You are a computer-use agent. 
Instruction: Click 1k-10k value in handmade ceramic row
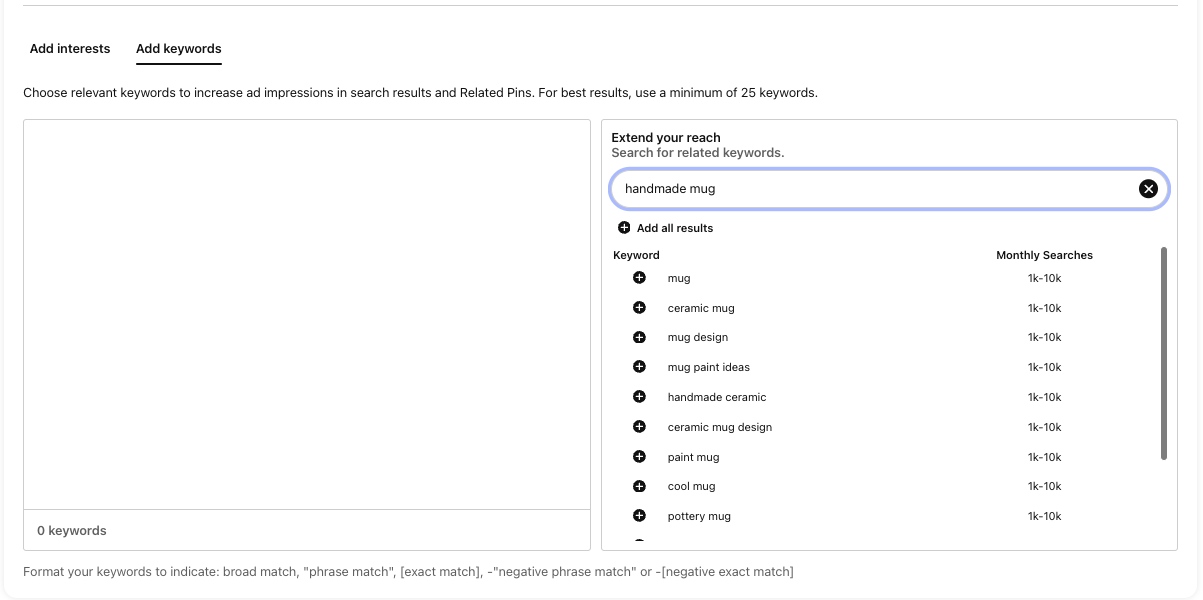pyautogui.click(x=1044, y=397)
